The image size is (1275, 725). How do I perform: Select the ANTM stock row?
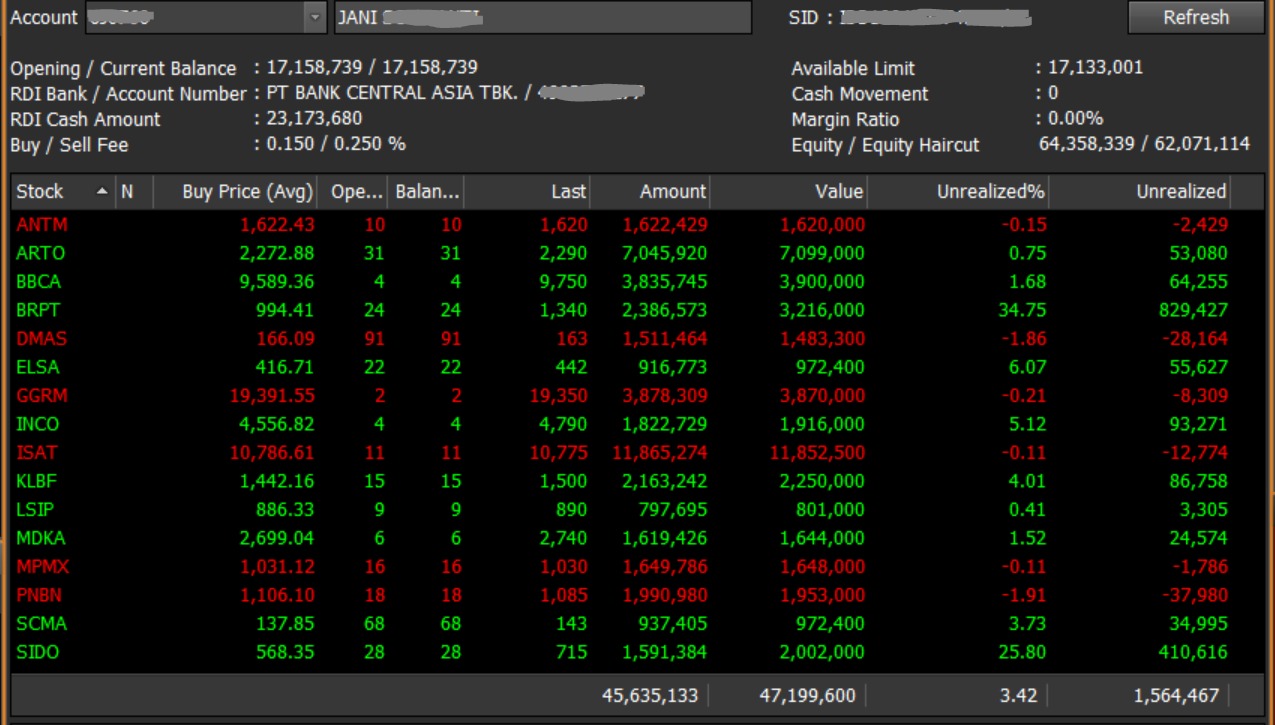click(42, 225)
